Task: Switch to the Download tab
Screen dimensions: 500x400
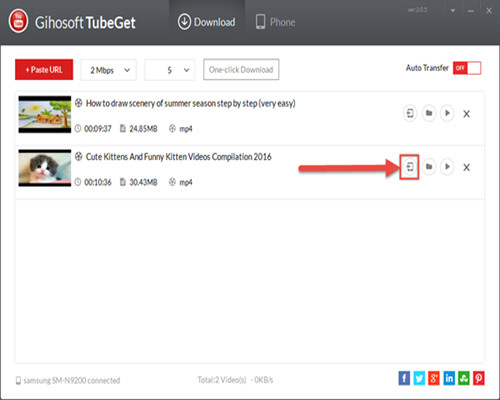Action: click(207, 22)
